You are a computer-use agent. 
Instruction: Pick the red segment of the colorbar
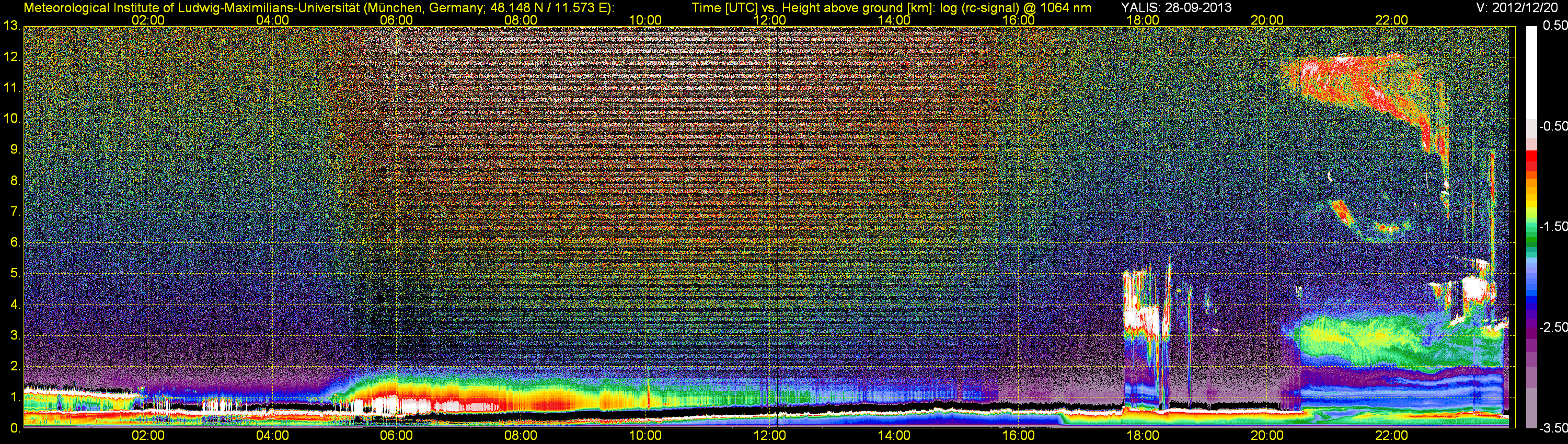point(1531,159)
